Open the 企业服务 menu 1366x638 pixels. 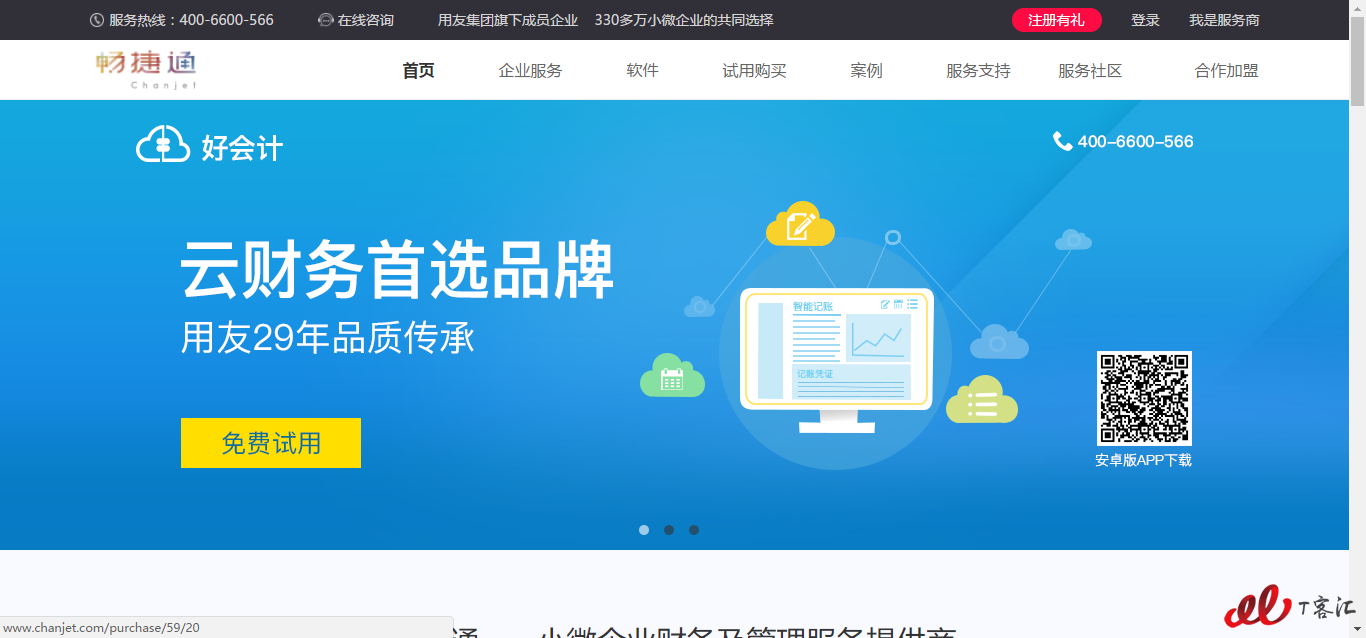tap(530, 71)
